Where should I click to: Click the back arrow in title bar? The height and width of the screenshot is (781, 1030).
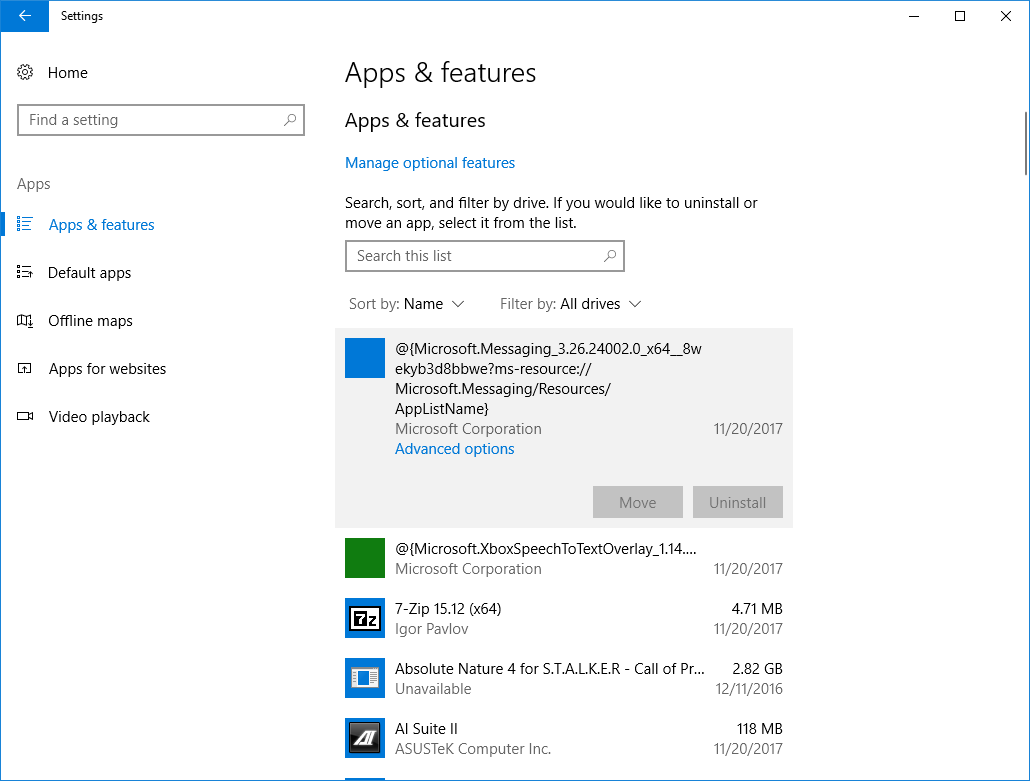[x=24, y=16]
